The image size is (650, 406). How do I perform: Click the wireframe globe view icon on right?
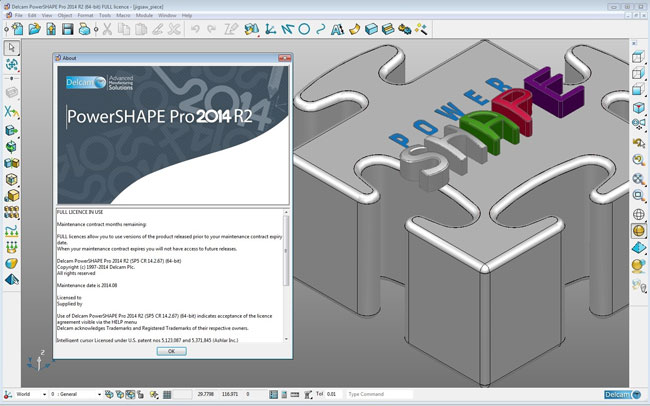coord(638,214)
